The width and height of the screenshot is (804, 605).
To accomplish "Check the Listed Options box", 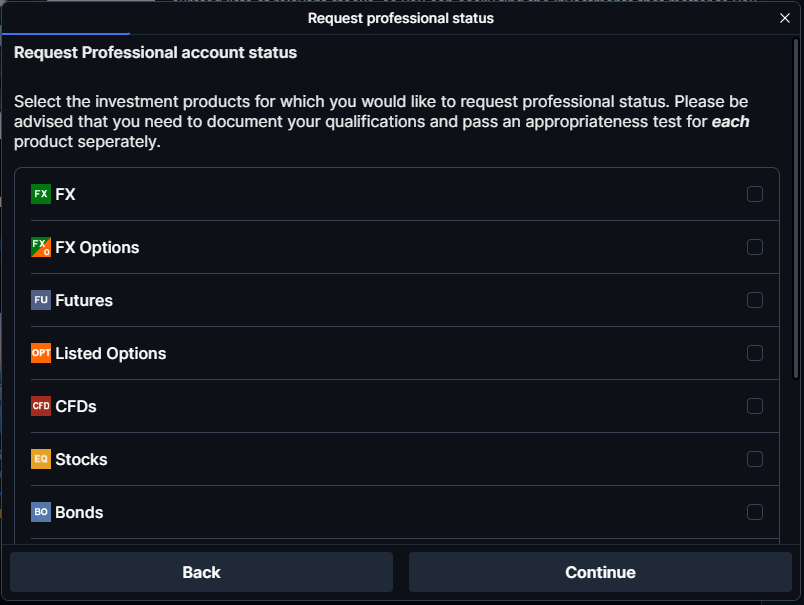I will coord(755,353).
